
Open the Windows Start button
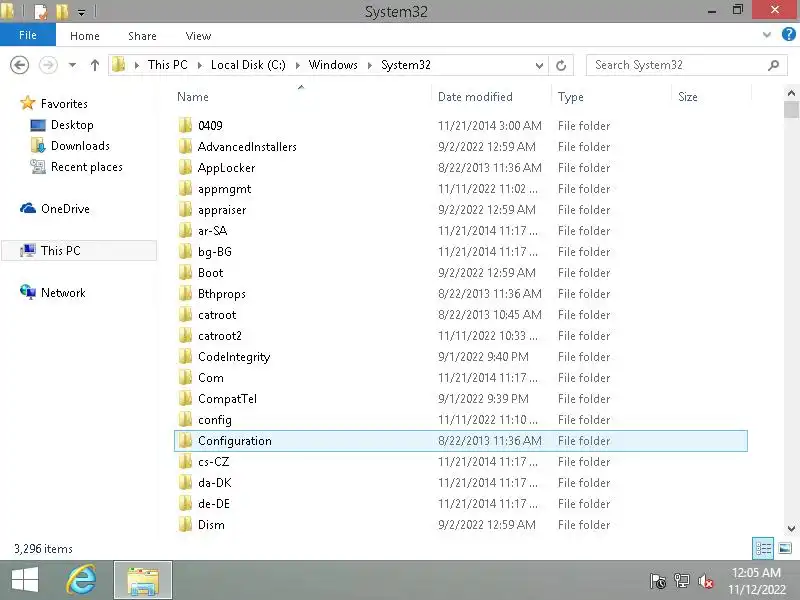point(24,580)
